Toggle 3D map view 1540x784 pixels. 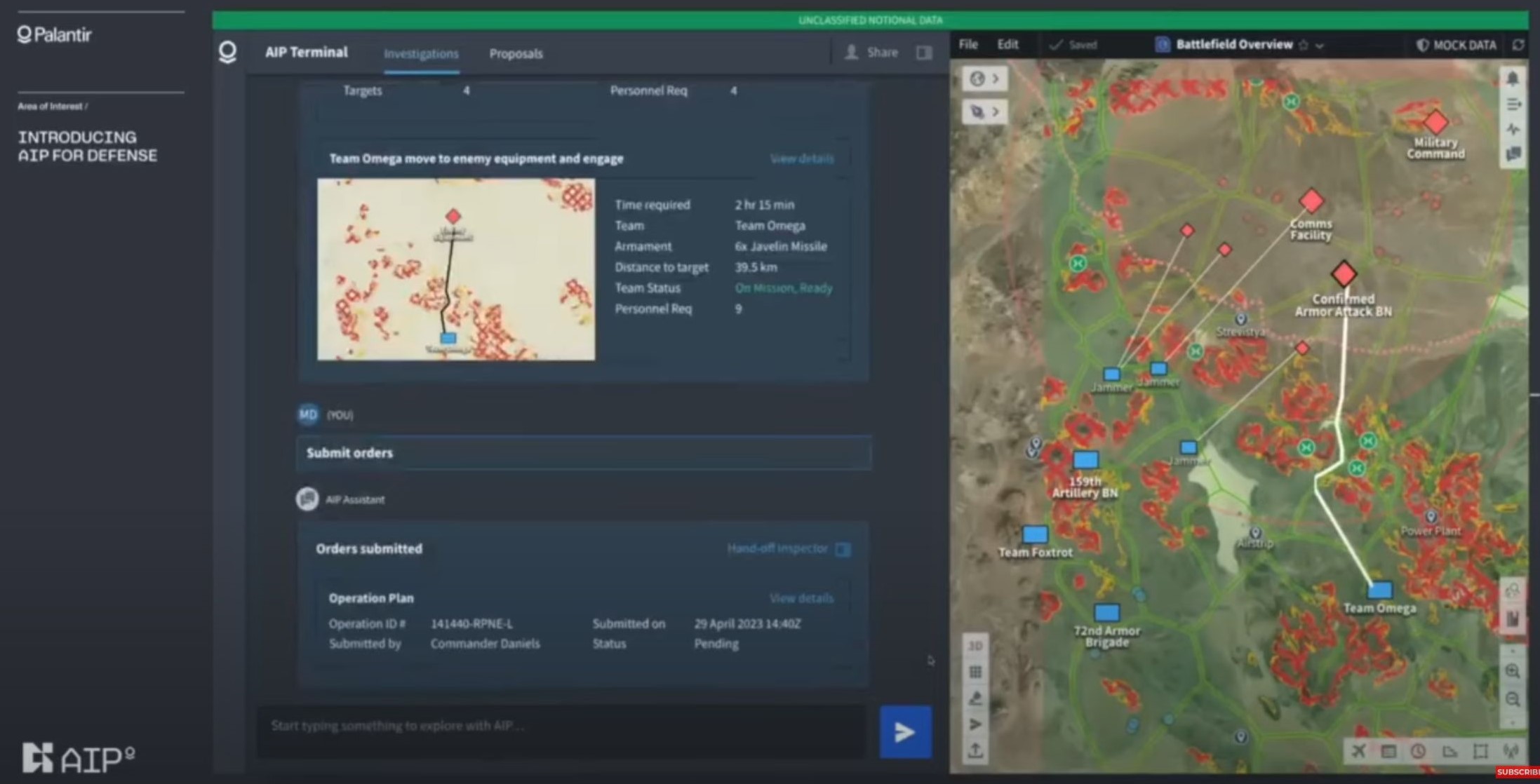975,646
